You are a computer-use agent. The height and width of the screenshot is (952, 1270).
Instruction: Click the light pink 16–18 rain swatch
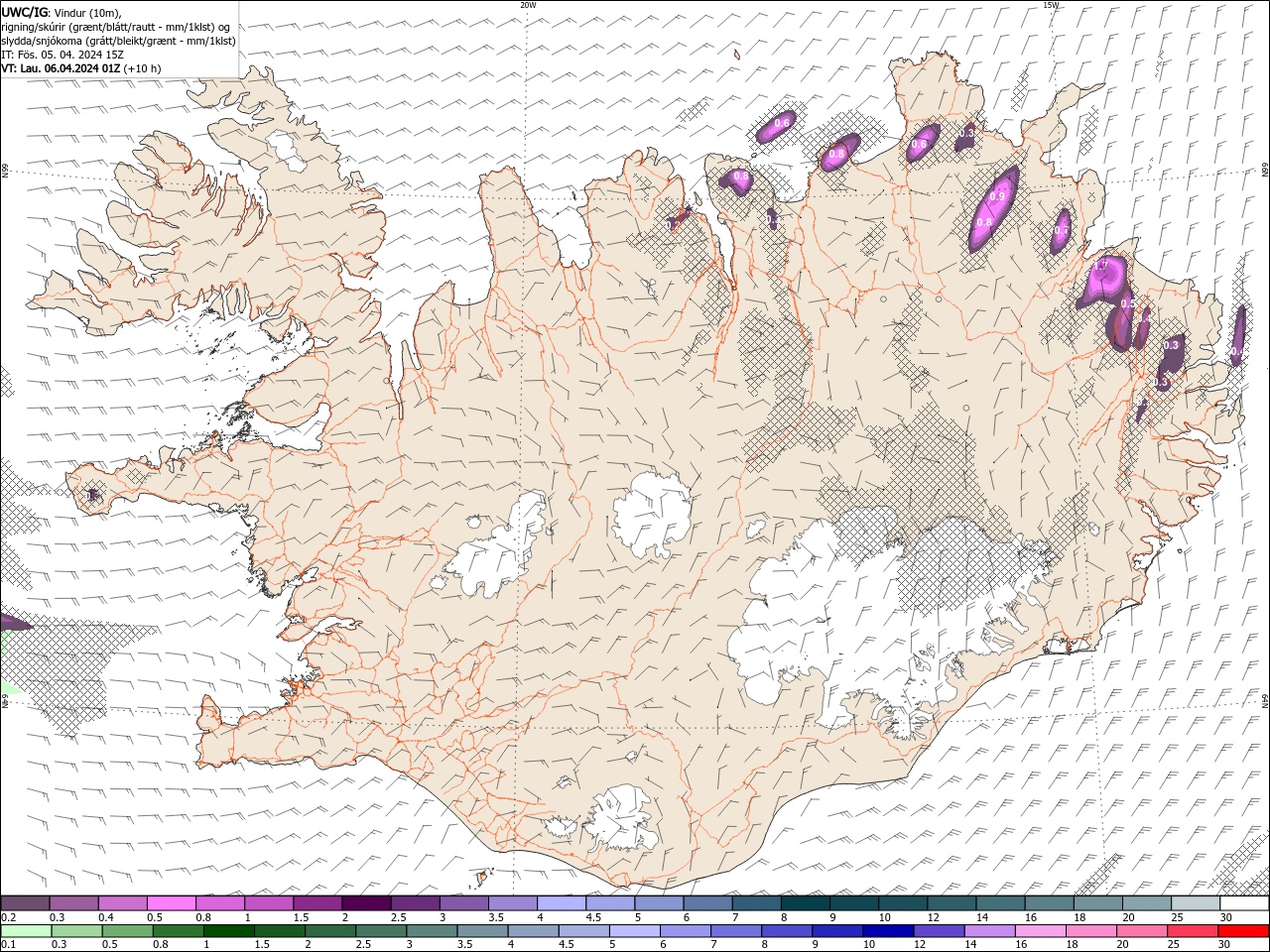click(x=1041, y=931)
